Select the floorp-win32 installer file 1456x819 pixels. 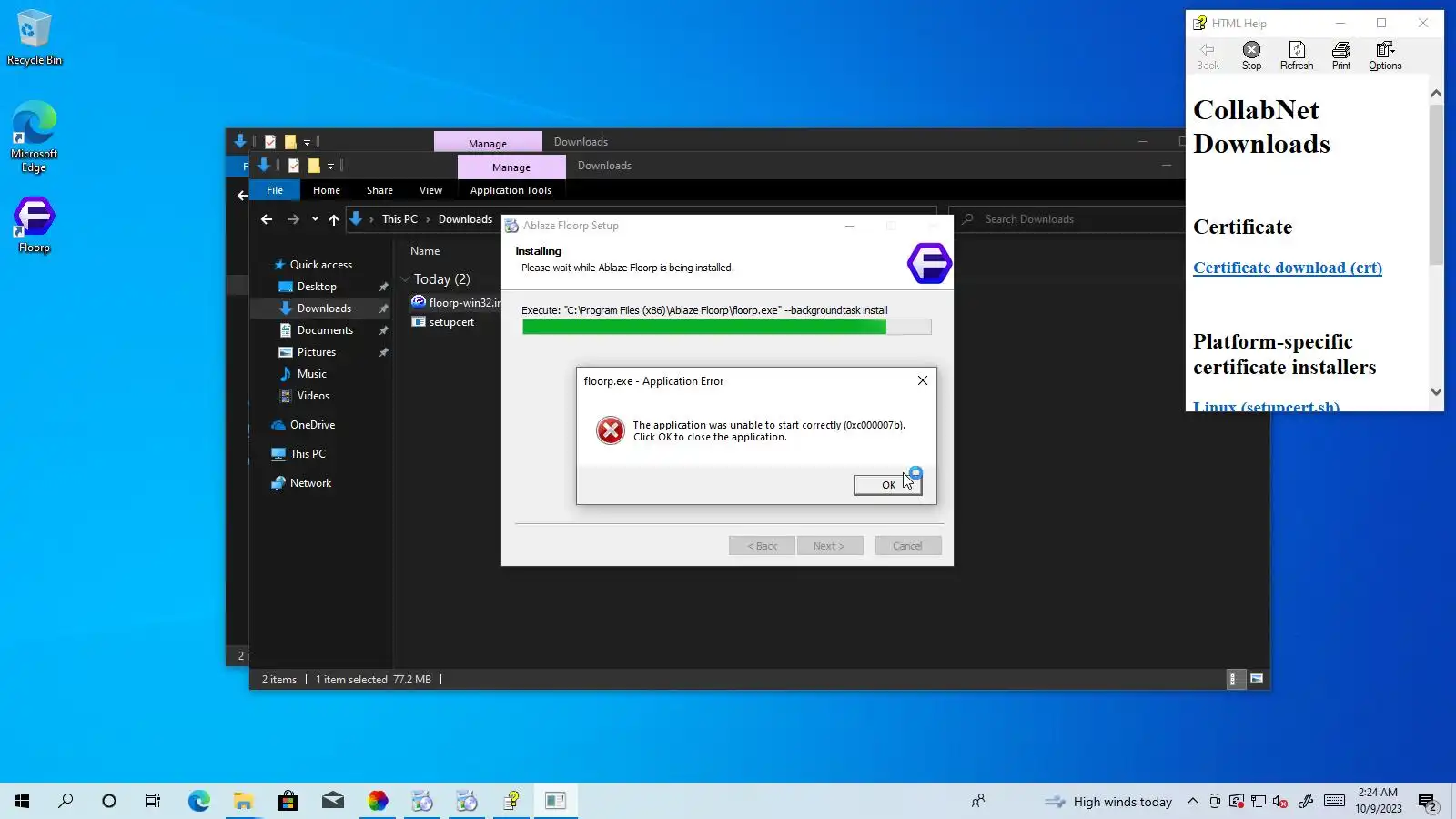456,303
